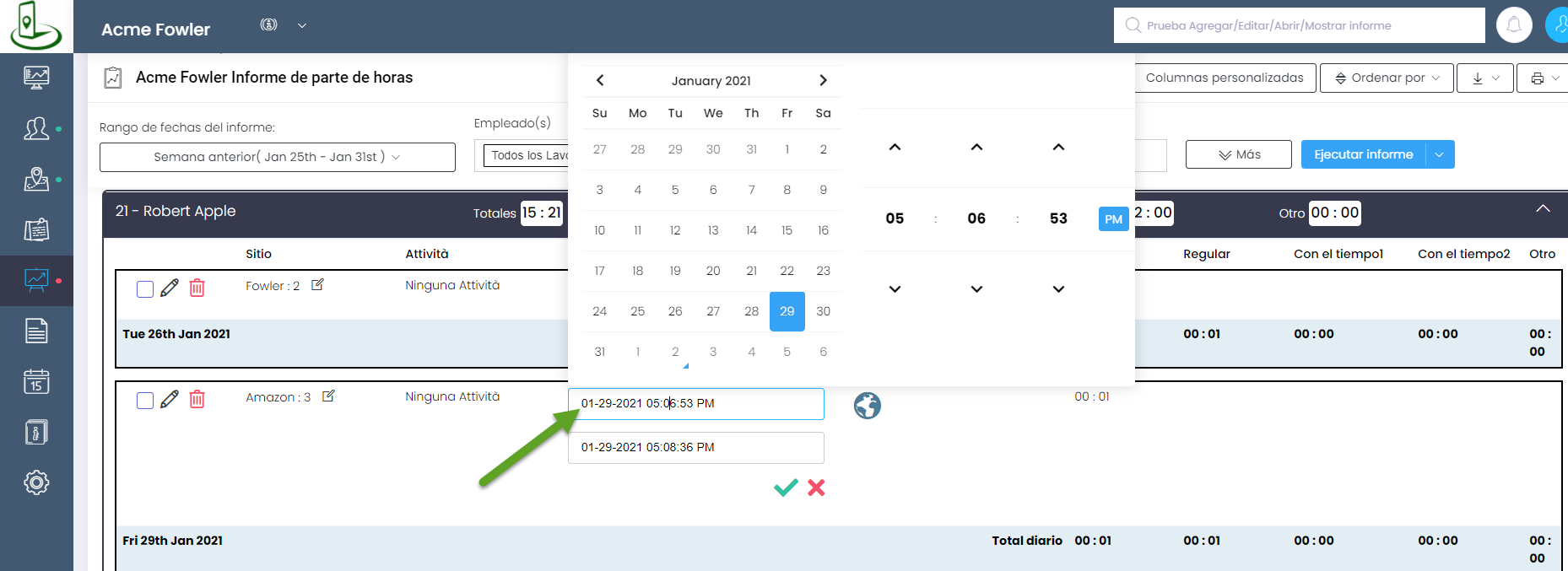Click the red trash icon in Amazon row
Image resolution: width=1568 pixels, height=571 pixels.
click(197, 399)
